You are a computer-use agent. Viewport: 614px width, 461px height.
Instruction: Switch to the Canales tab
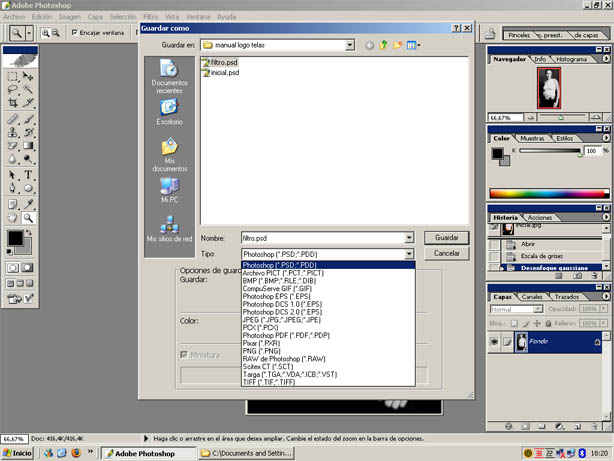click(x=532, y=297)
